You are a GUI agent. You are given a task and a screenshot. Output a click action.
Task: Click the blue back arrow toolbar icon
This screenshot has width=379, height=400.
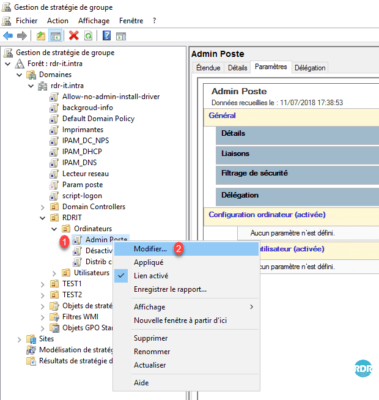(x=8, y=35)
